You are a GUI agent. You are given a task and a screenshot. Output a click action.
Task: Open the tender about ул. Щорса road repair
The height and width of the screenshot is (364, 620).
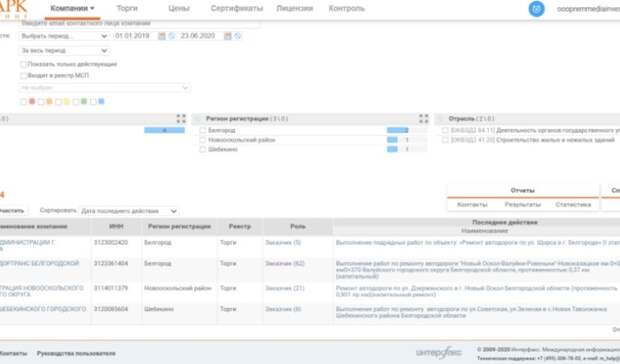coord(478,243)
